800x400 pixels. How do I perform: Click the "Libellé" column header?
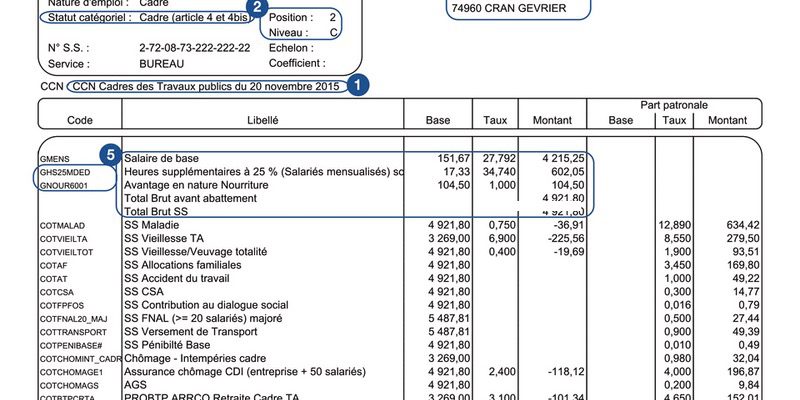click(263, 120)
